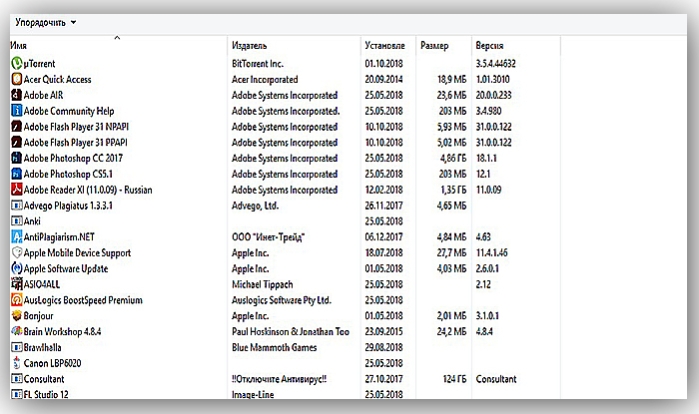Click the Acer Quick Access icon
699x414 pixels.
(16, 79)
